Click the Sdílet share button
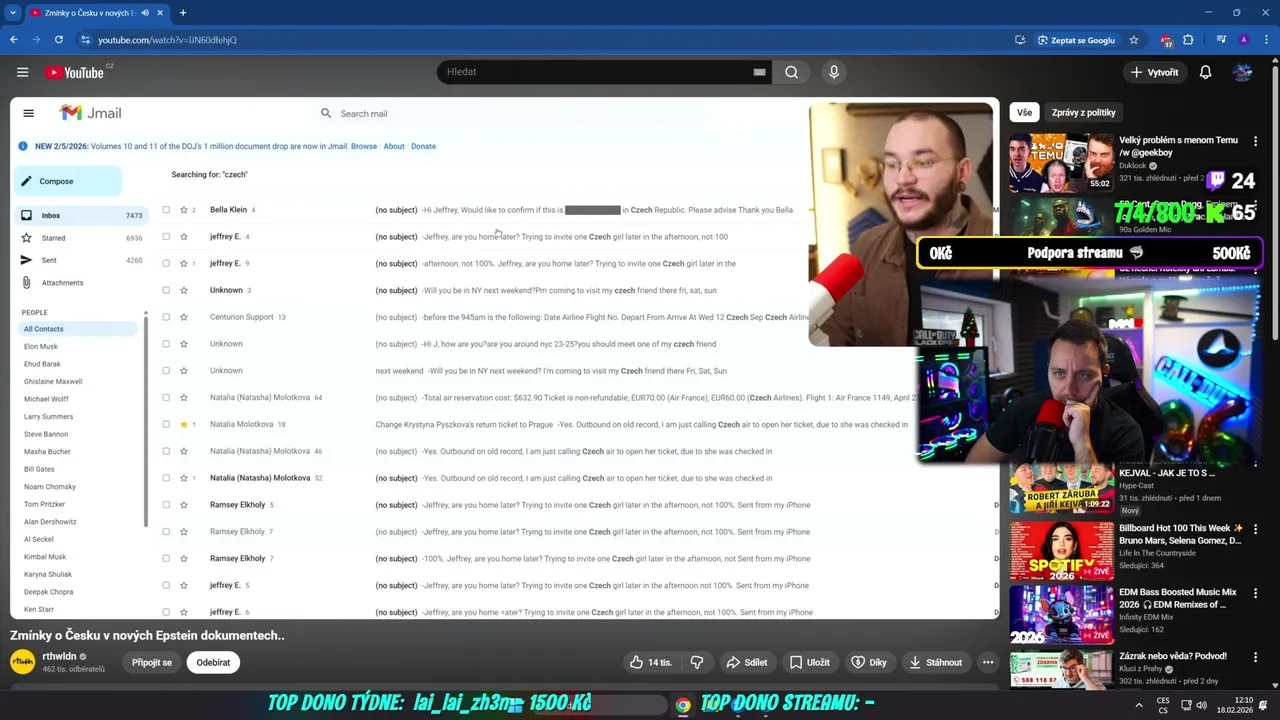The height and width of the screenshot is (720, 1280). [746, 662]
